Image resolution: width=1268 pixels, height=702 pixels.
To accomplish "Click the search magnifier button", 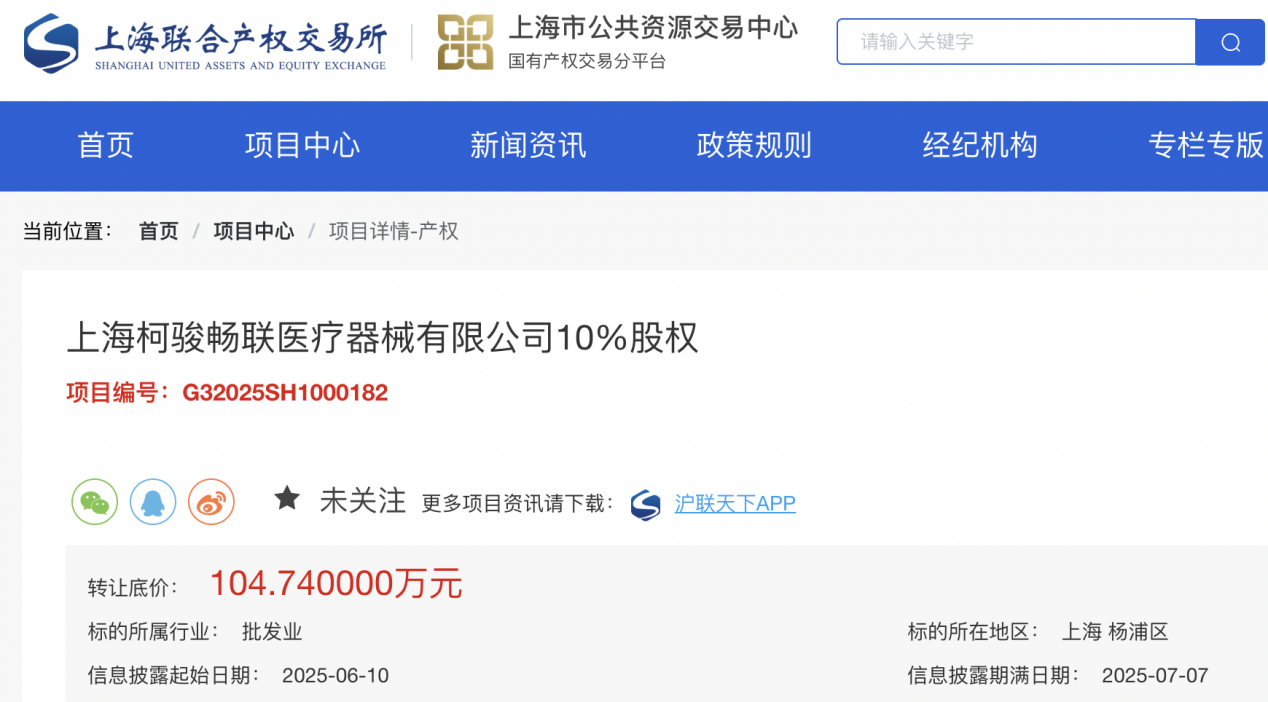I will tap(1230, 42).
